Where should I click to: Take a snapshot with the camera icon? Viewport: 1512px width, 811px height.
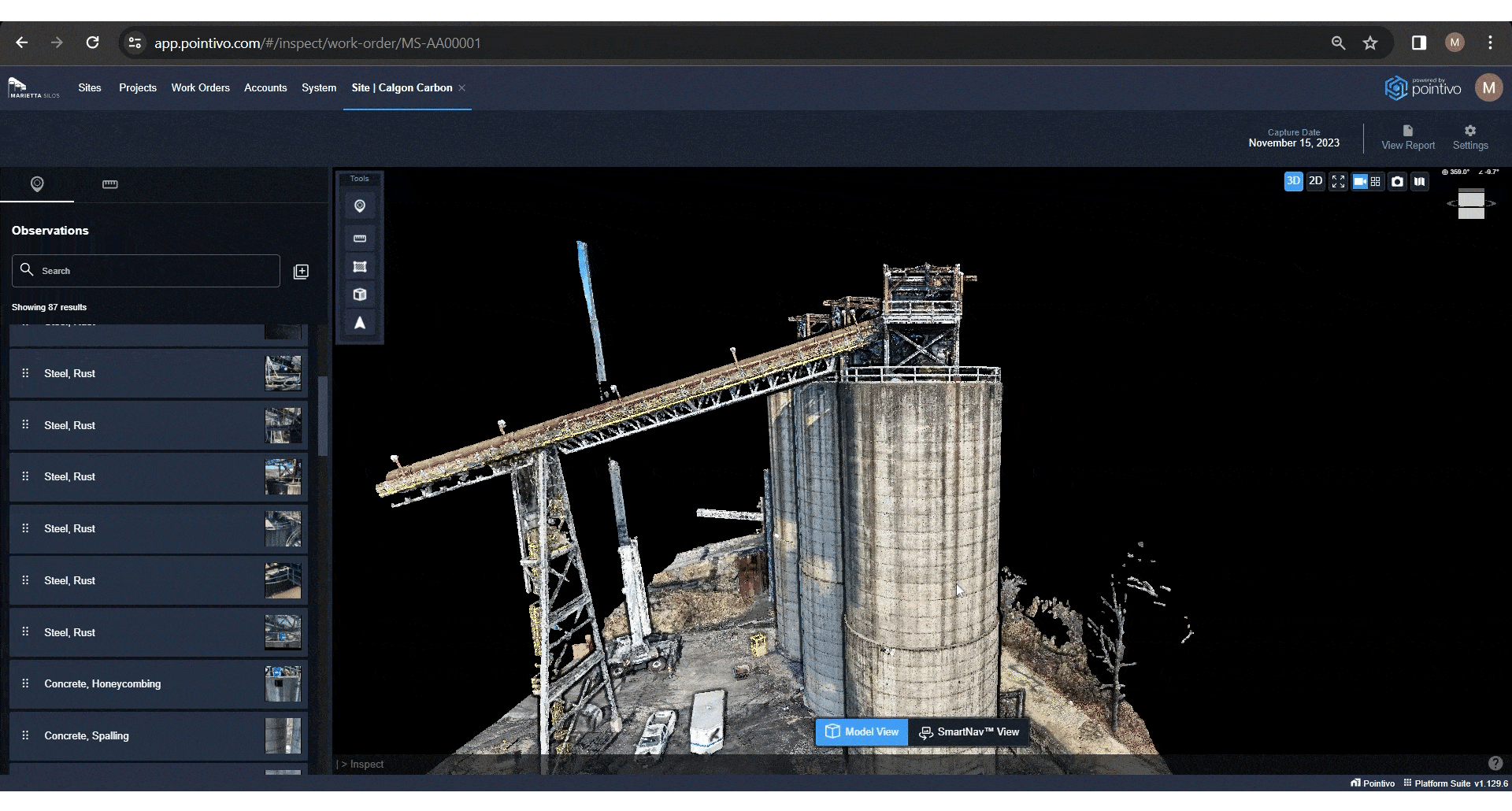tap(1397, 182)
